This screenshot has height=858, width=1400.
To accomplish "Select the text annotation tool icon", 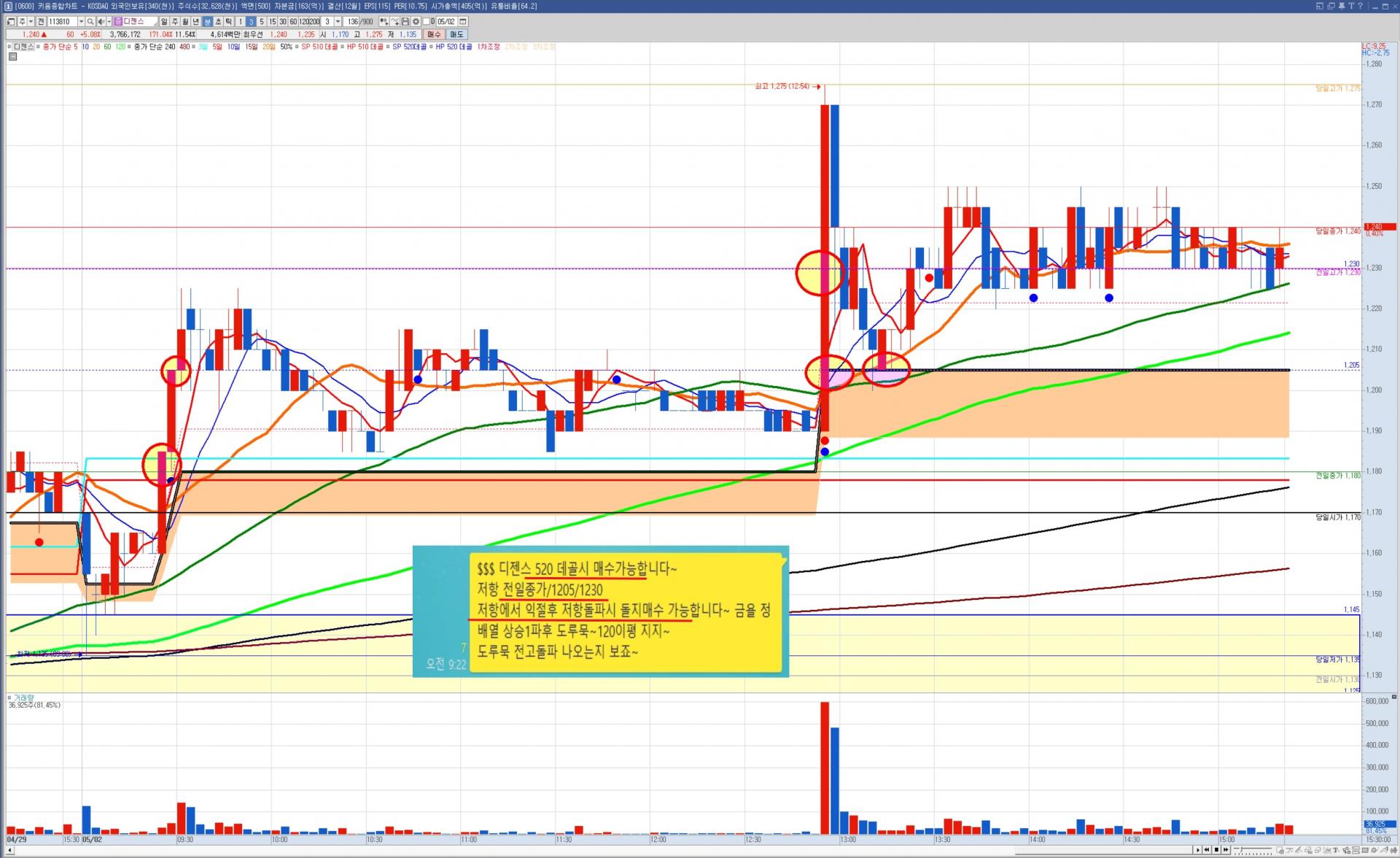I will click(x=1335, y=850).
